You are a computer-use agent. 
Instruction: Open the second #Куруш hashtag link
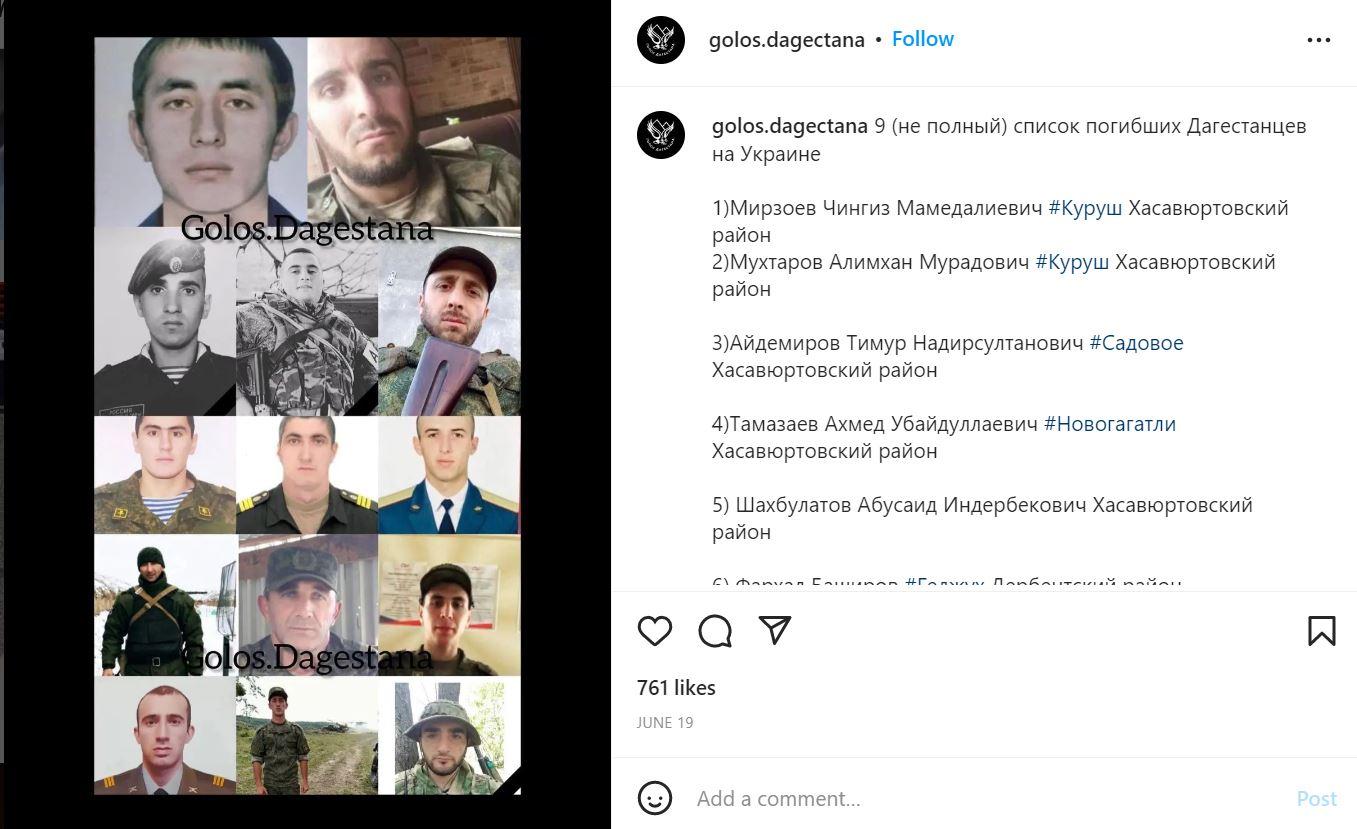pos(1072,262)
